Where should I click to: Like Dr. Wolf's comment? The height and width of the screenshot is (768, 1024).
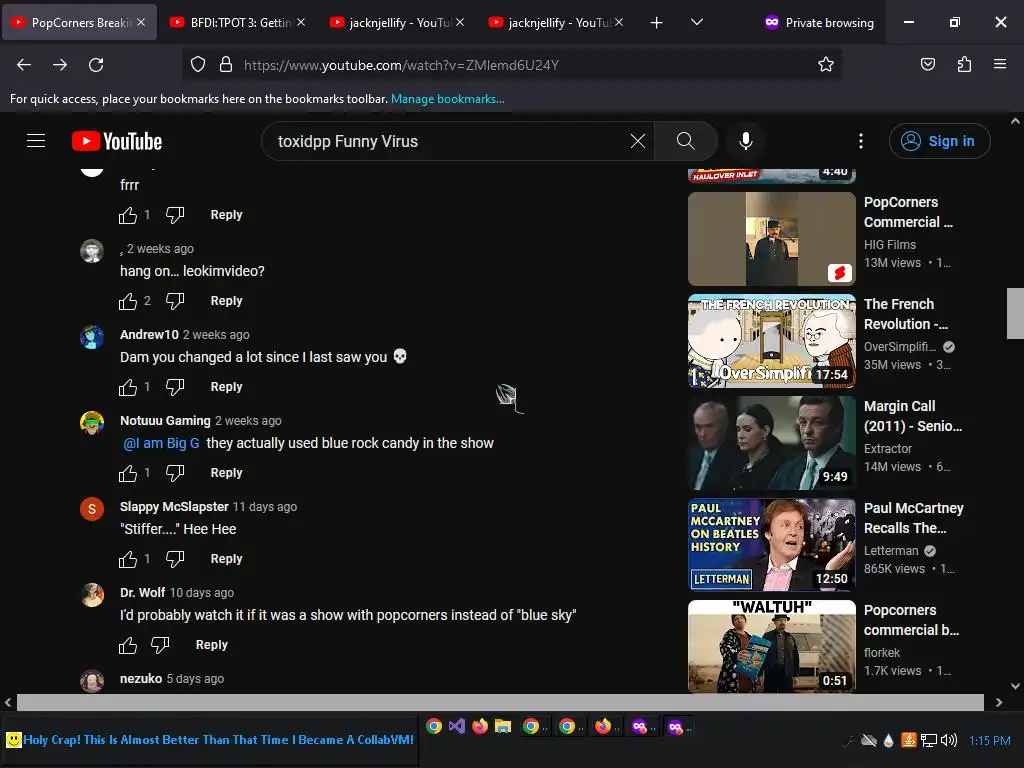click(128, 645)
